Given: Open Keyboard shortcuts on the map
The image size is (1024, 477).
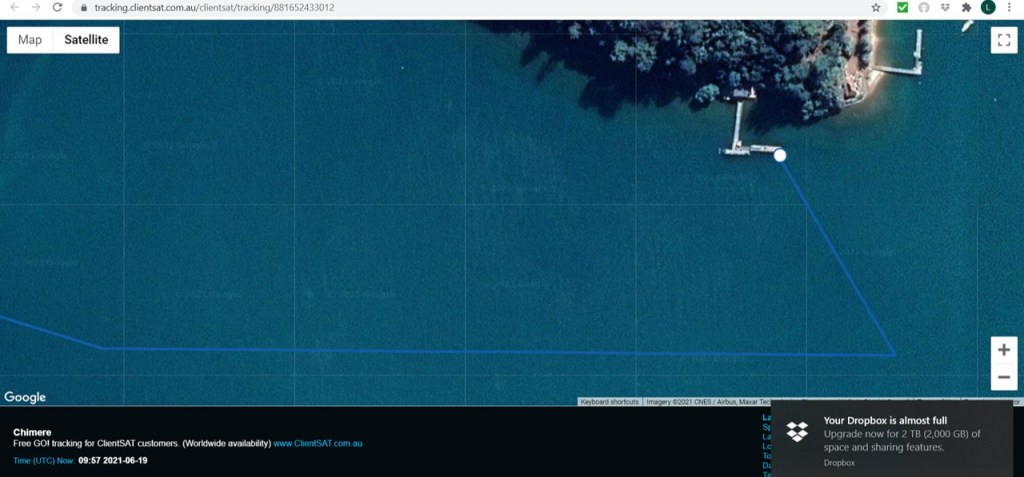Looking at the screenshot, I should 609,402.
